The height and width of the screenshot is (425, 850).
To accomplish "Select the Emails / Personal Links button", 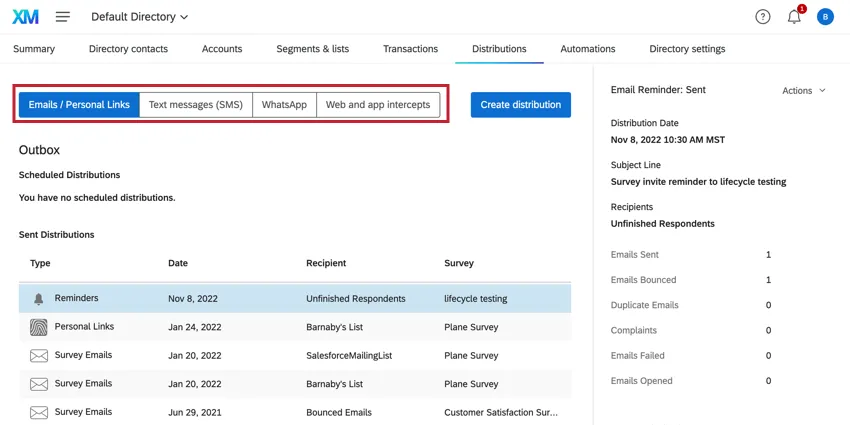I will 79,105.
